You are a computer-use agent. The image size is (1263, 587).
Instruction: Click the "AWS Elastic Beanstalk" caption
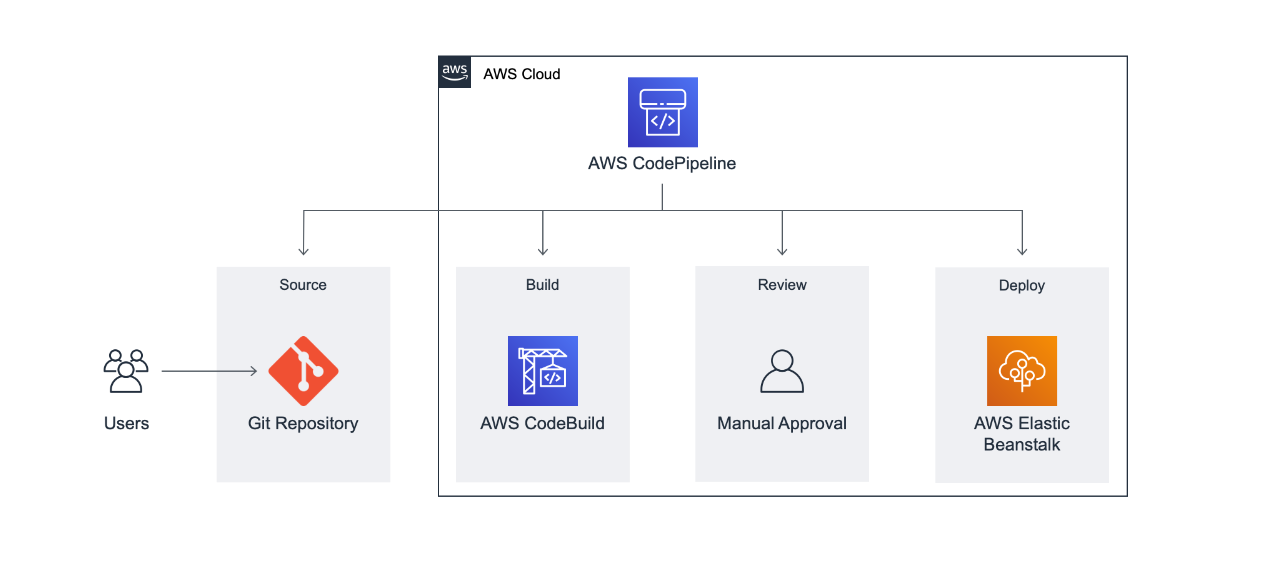click(1022, 434)
